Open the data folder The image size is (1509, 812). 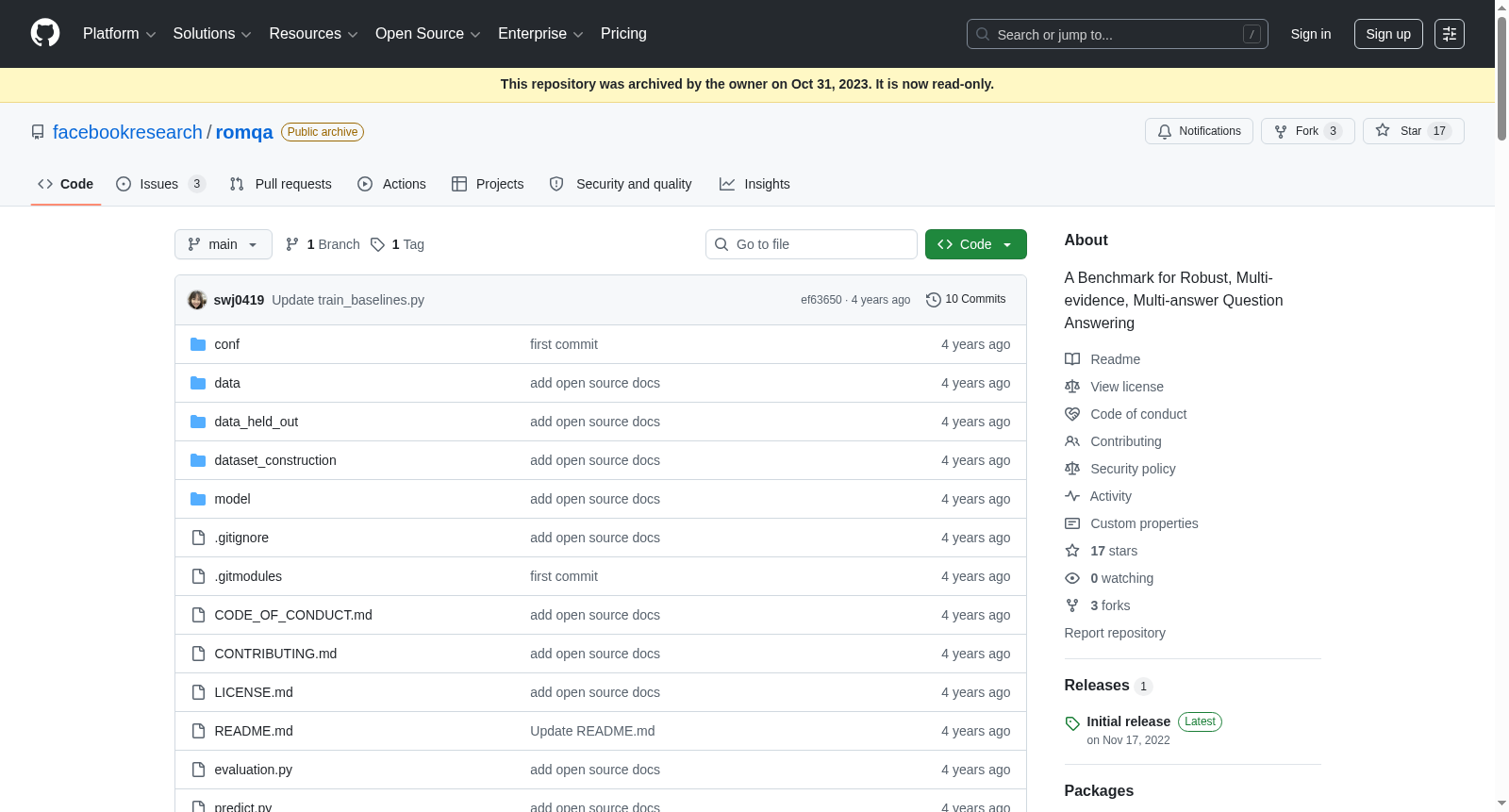(227, 383)
